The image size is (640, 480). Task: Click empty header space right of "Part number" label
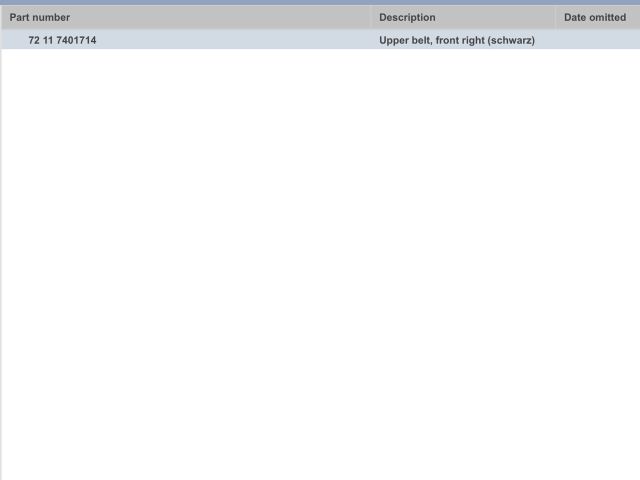pos(220,17)
